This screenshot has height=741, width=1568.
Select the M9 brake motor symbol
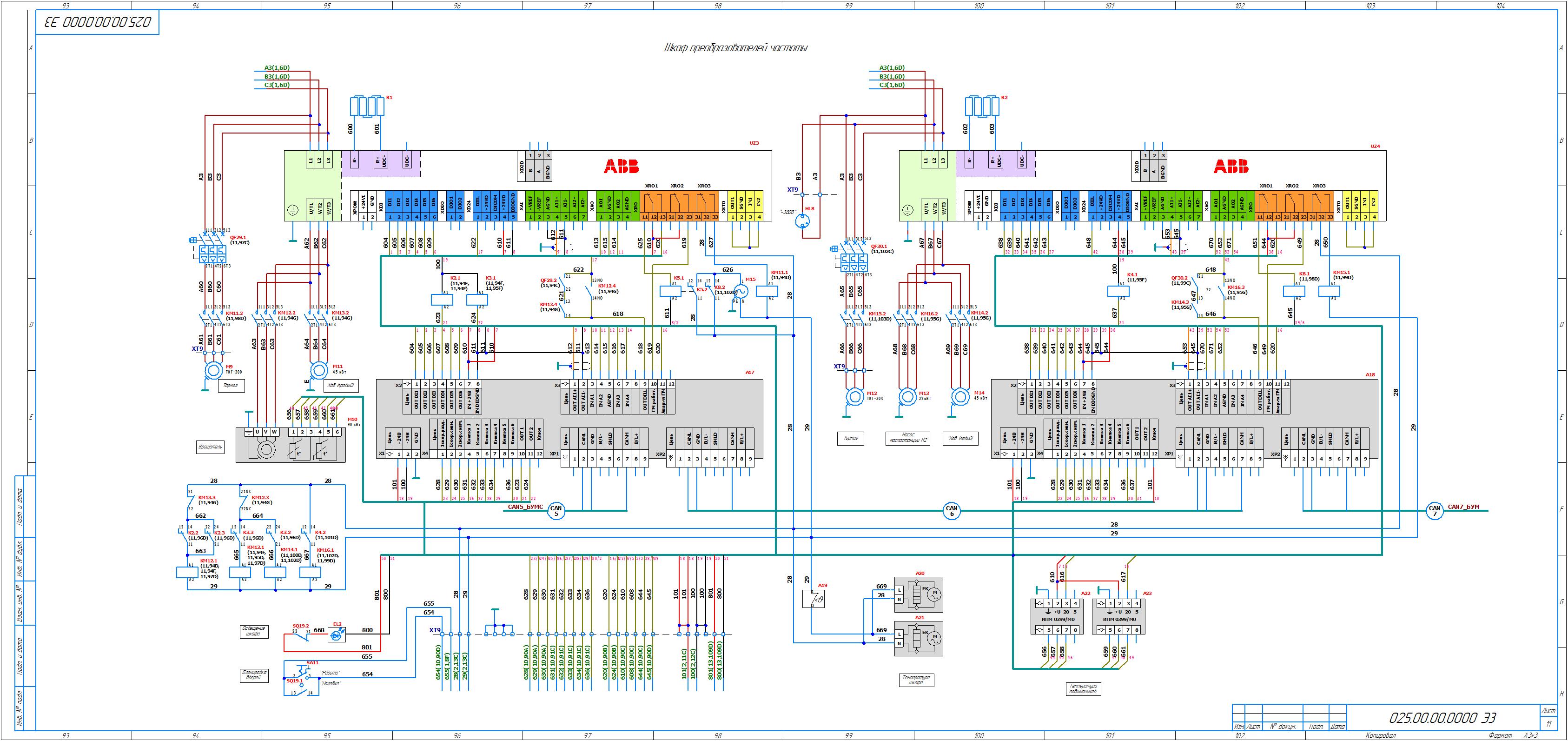tap(214, 370)
